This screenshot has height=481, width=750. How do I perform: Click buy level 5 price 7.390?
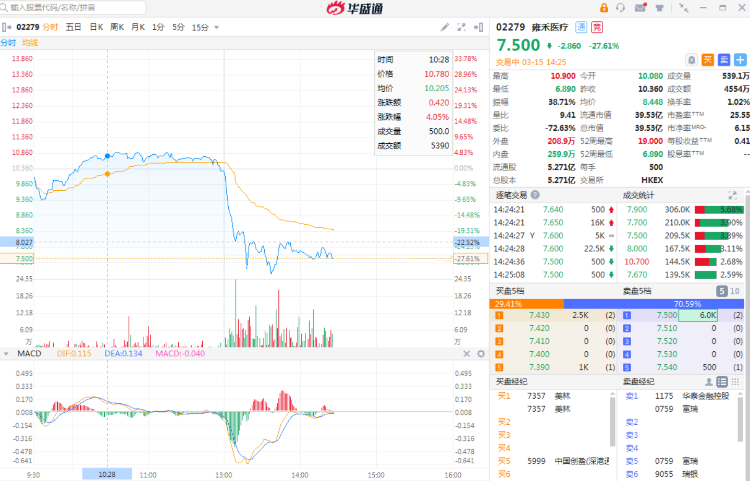click(539, 367)
